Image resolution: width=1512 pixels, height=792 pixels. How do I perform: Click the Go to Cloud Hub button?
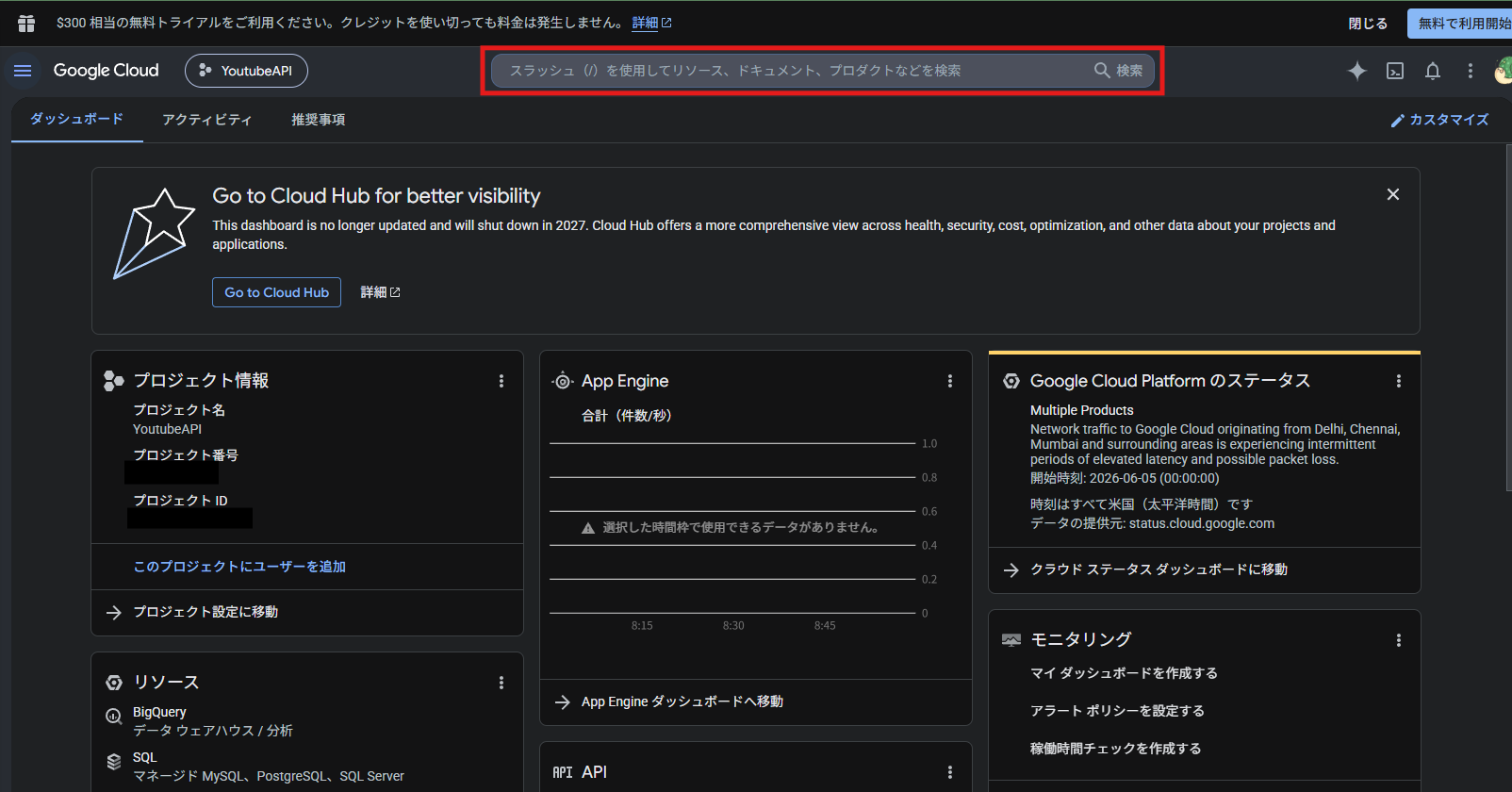pos(276,292)
